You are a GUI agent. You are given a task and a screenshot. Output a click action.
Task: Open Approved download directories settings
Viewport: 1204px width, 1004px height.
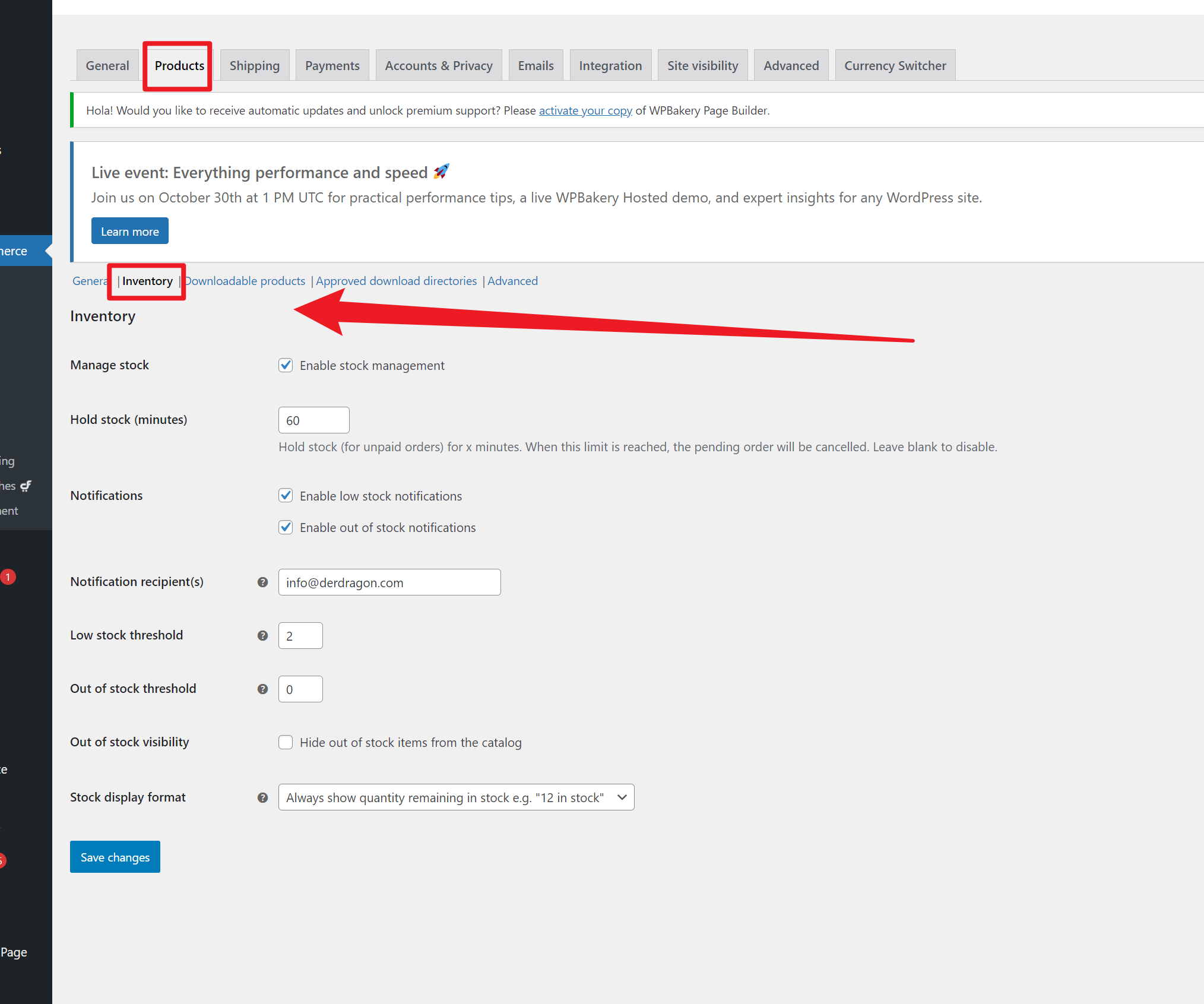tap(396, 281)
